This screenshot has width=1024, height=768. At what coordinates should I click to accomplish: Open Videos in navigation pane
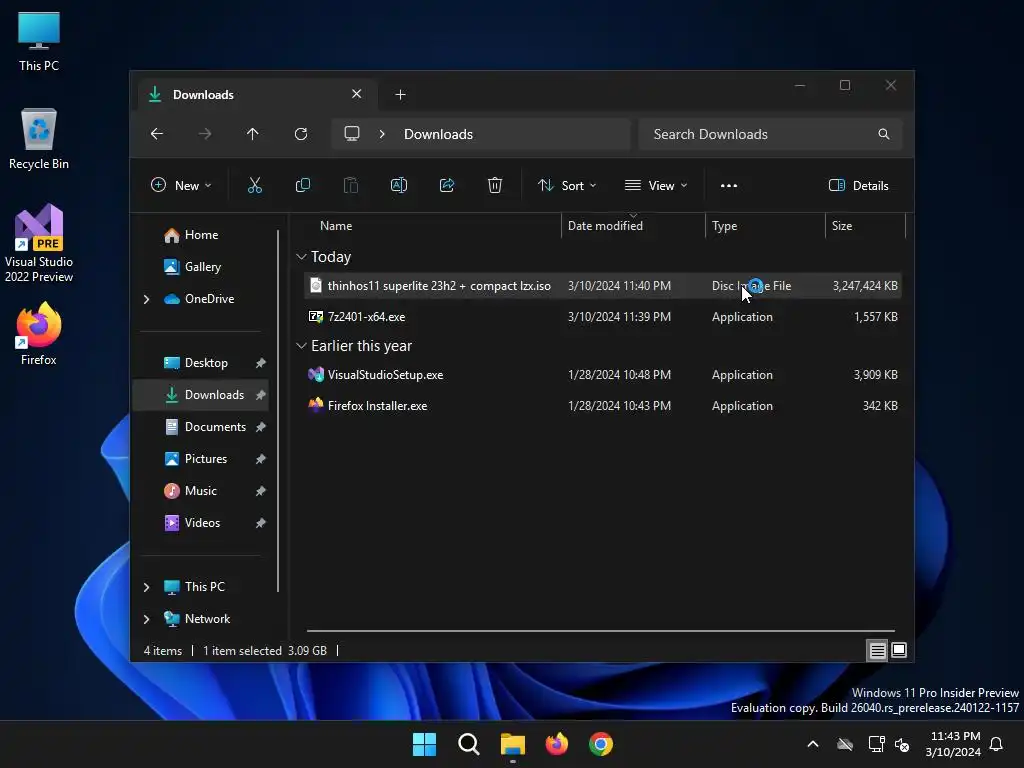(202, 523)
